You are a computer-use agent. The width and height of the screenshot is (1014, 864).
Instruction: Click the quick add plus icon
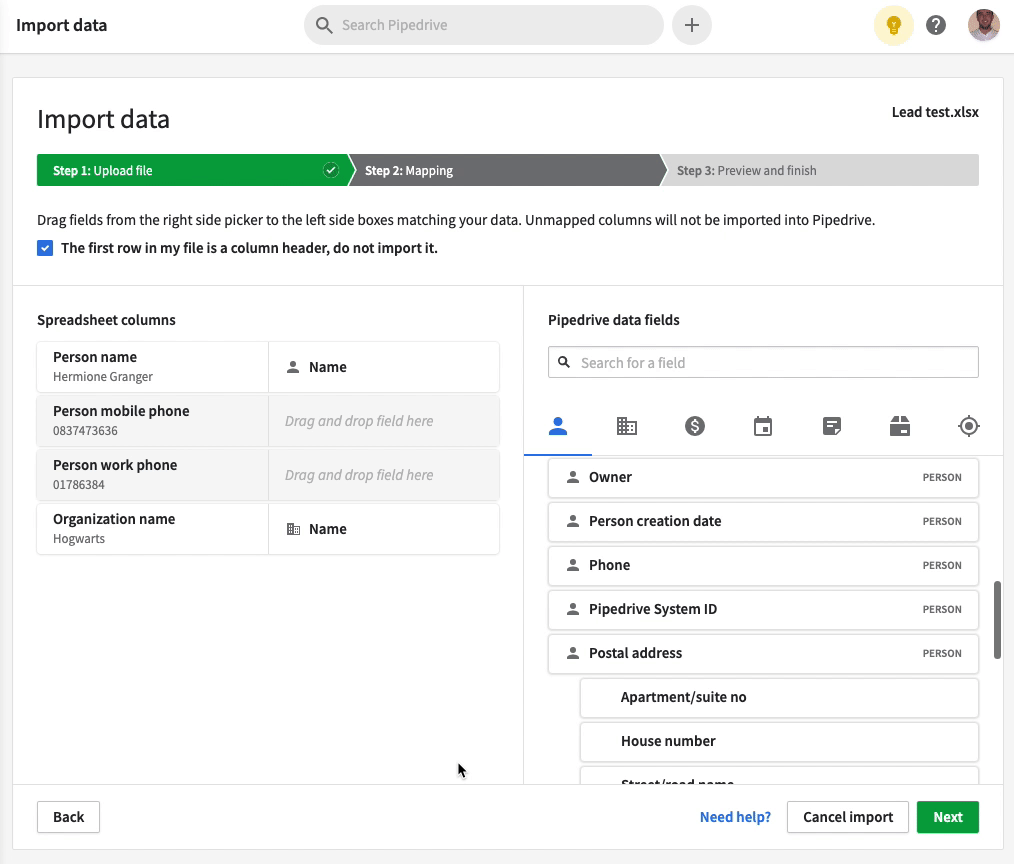691,25
